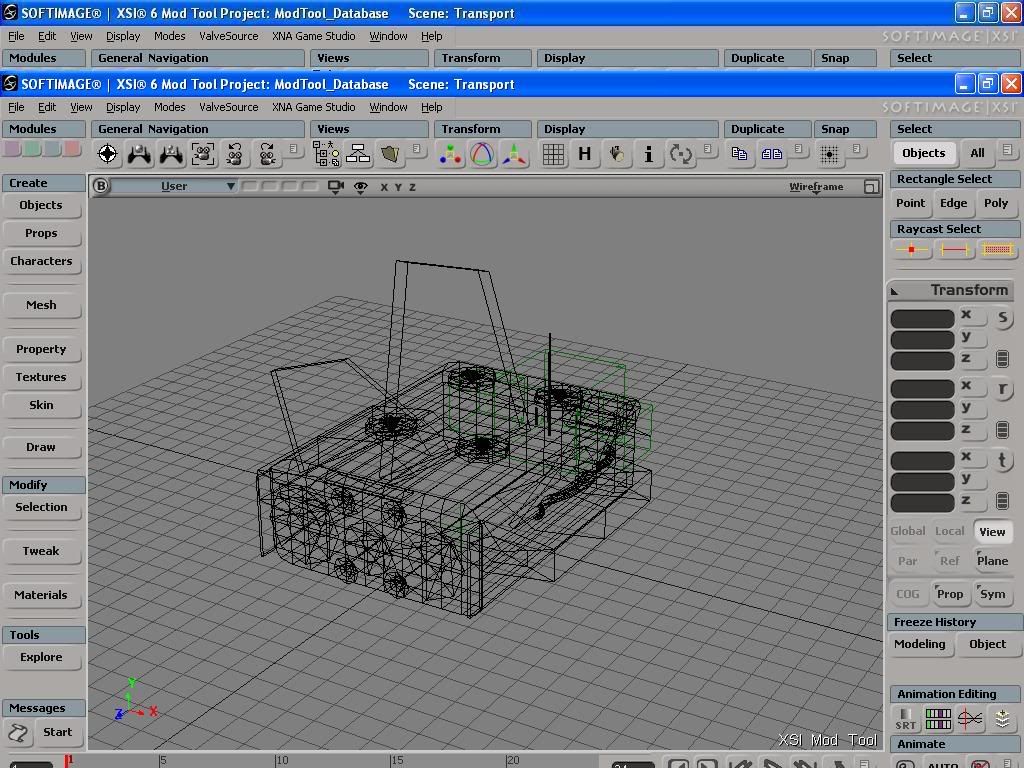
Task: Toggle View transform mode
Action: pyautogui.click(x=992, y=532)
